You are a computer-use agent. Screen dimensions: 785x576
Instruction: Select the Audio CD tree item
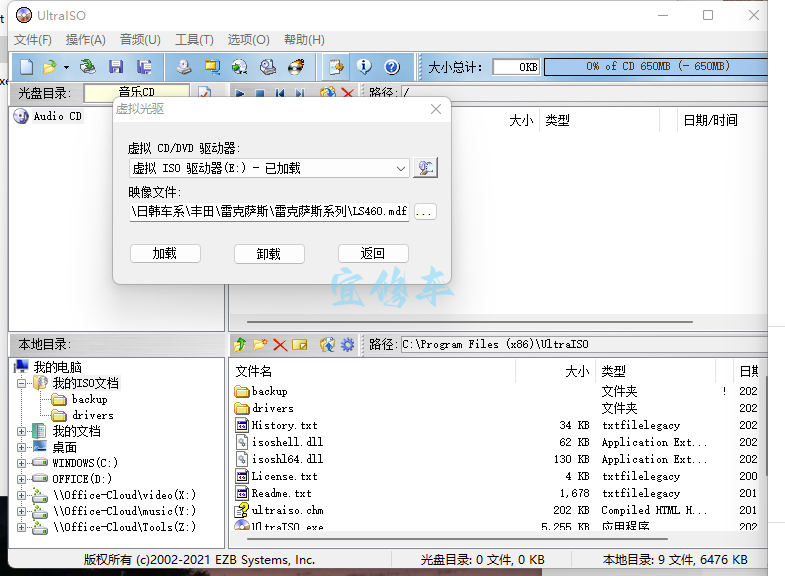click(57, 116)
